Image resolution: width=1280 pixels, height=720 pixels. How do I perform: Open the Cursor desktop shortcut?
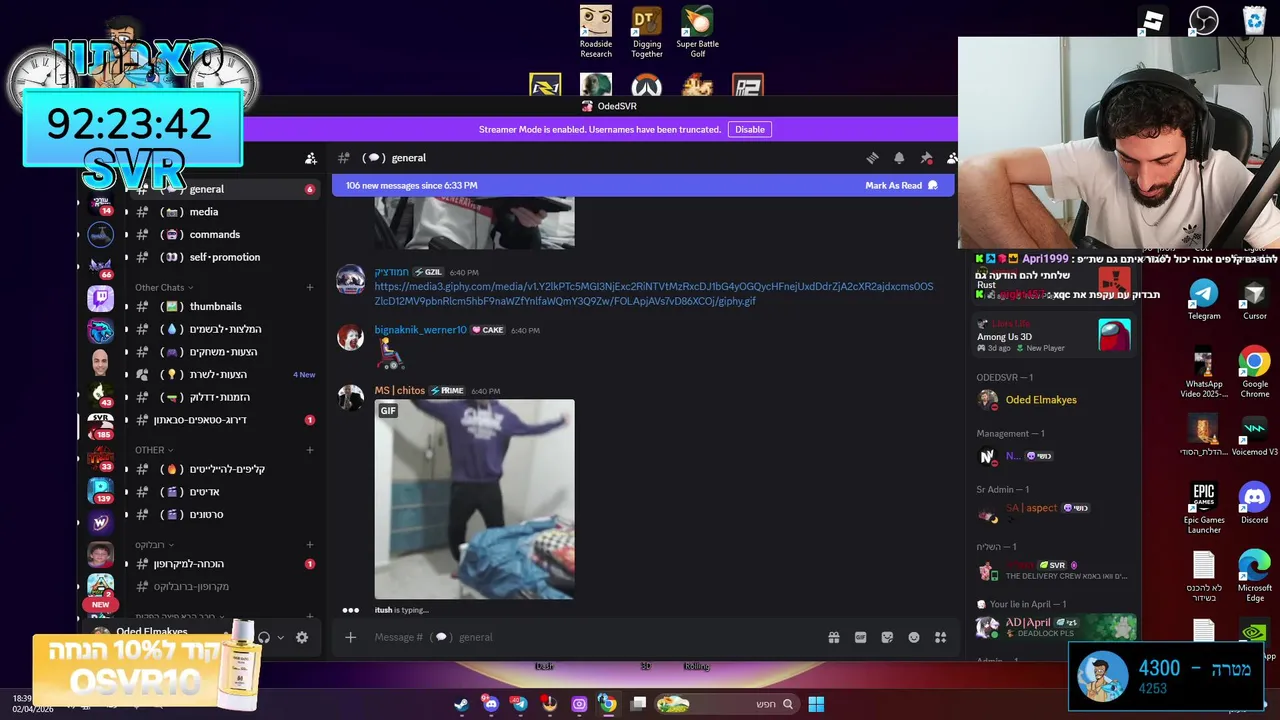[1255, 299]
